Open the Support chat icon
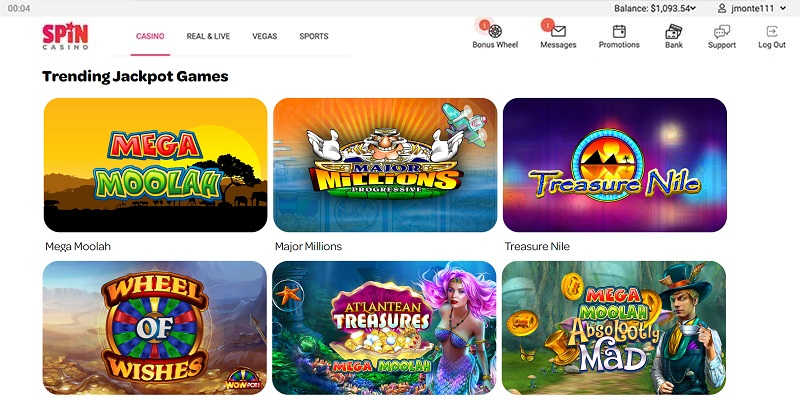Image resolution: width=800 pixels, height=400 pixels. click(721, 32)
